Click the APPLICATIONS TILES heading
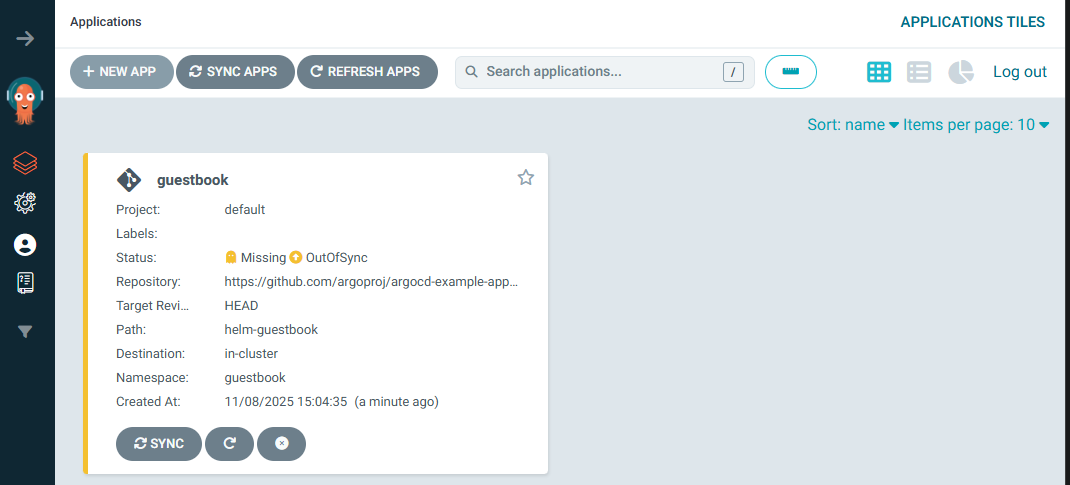Viewport: 1070px width, 485px height. (972, 22)
